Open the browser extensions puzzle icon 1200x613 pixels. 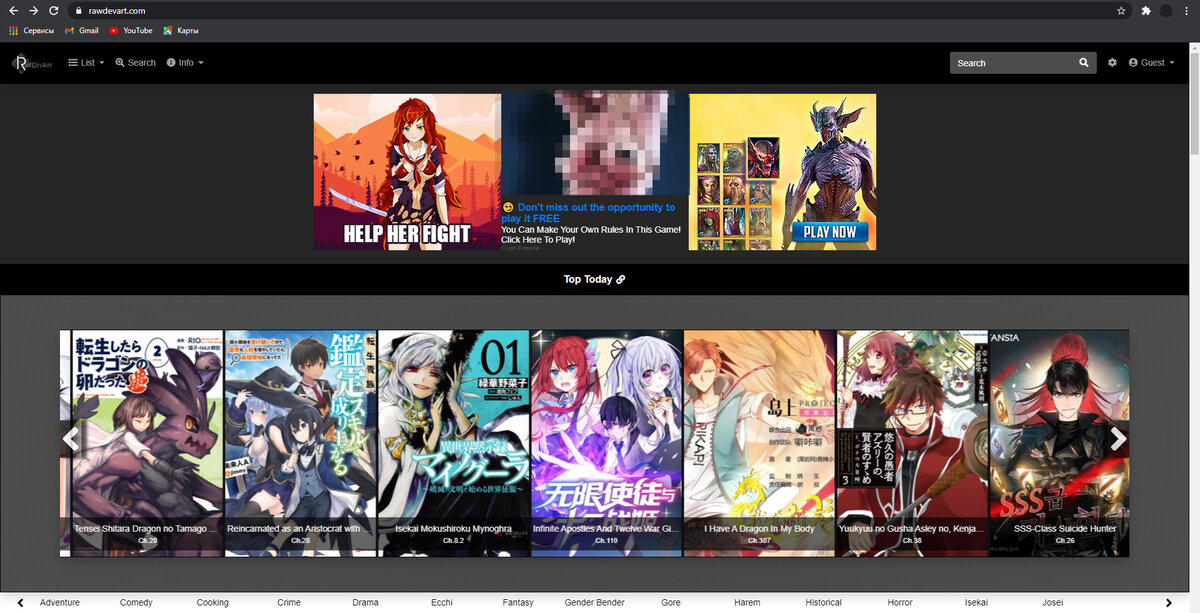pyautogui.click(x=1146, y=10)
